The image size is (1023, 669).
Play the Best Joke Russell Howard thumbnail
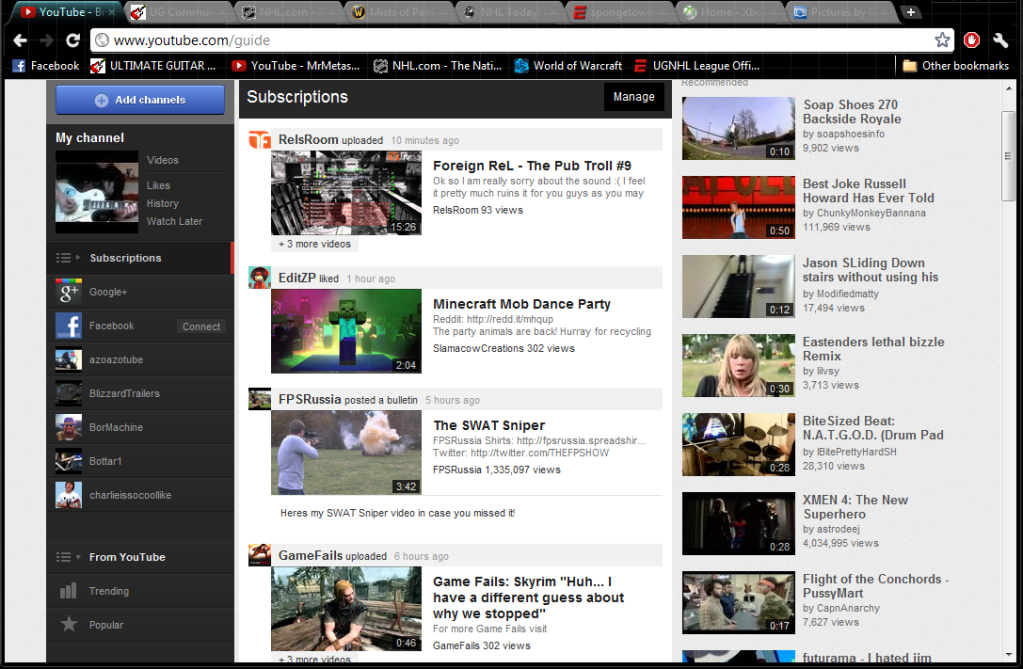tap(738, 207)
